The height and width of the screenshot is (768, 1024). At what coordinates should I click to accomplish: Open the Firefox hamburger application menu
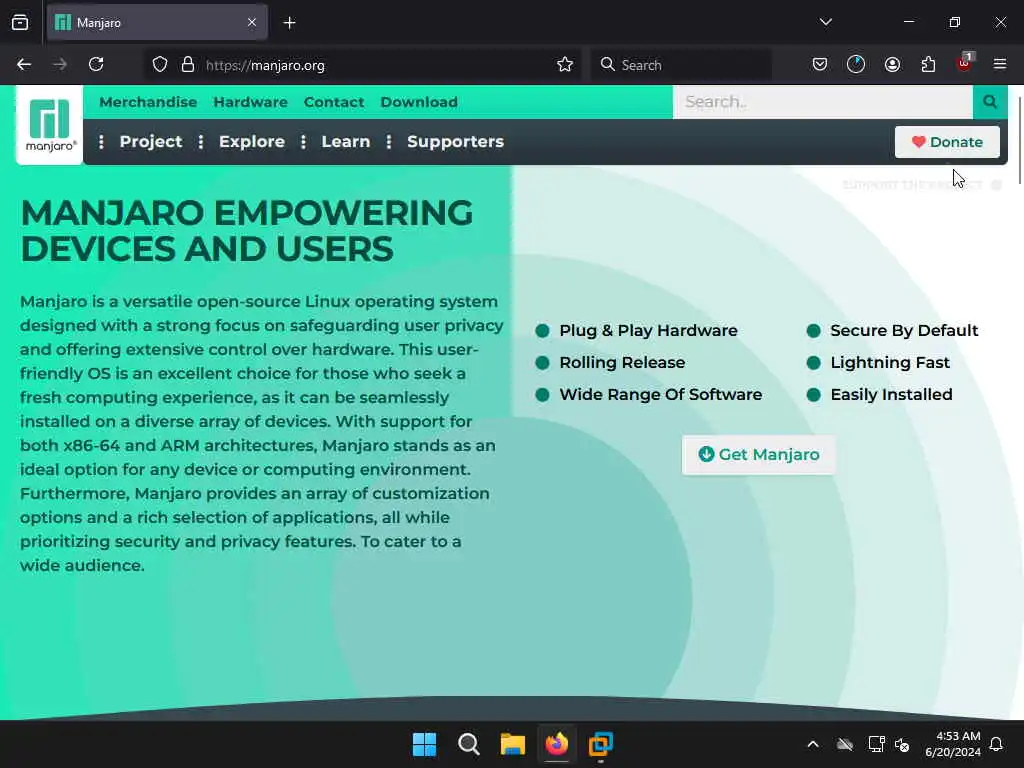[1000, 65]
